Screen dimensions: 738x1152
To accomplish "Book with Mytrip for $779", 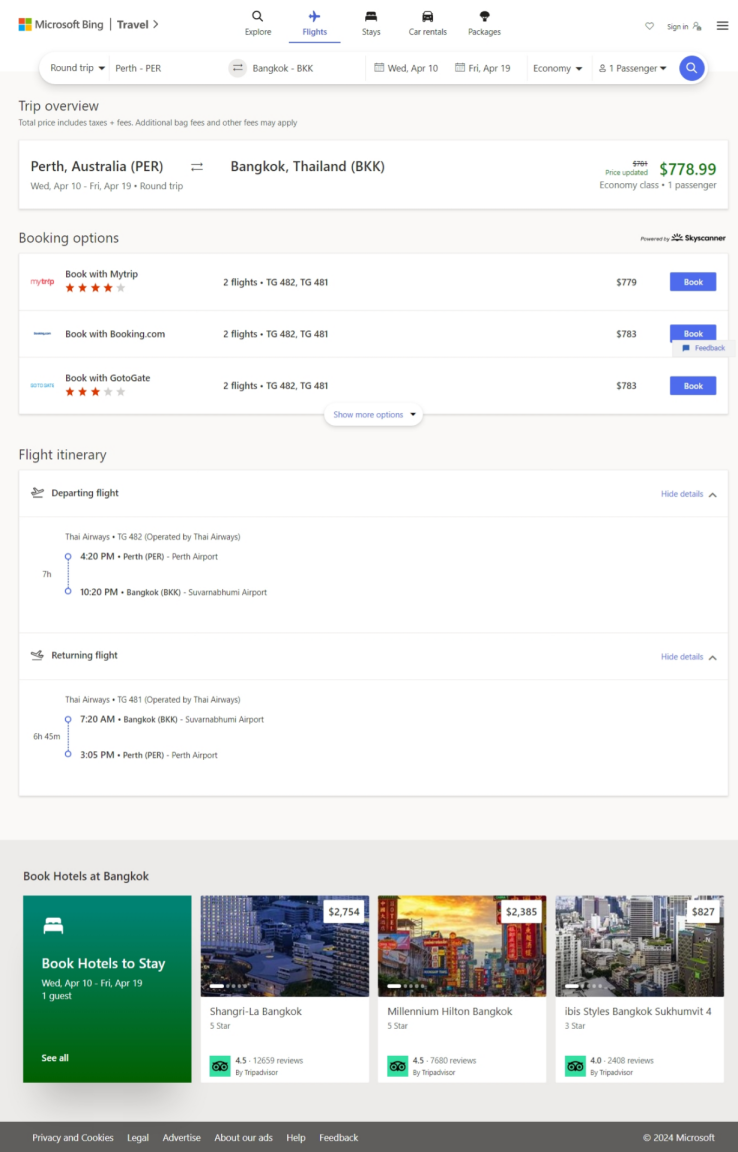I will coord(692,282).
